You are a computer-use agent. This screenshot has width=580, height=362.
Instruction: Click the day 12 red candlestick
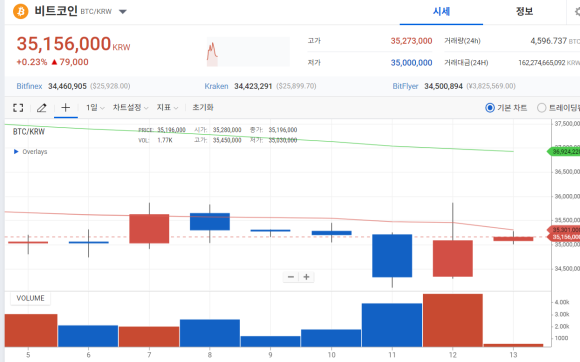(x=453, y=258)
